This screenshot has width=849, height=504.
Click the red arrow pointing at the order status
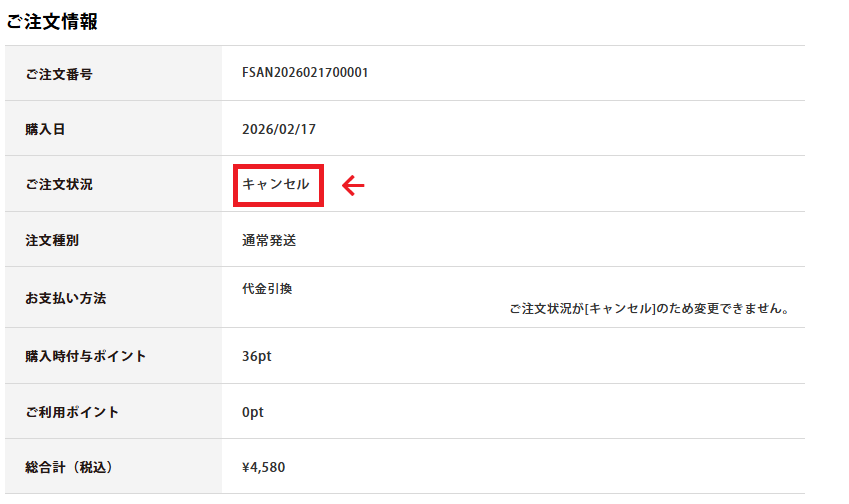(x=354, y=185)
